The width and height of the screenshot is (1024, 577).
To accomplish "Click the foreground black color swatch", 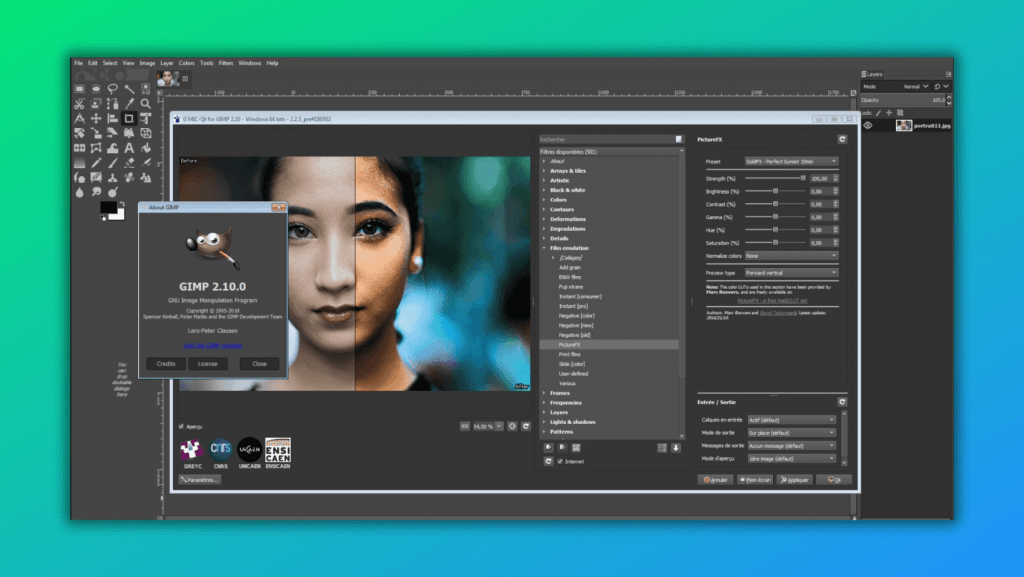I will [108, 208].
